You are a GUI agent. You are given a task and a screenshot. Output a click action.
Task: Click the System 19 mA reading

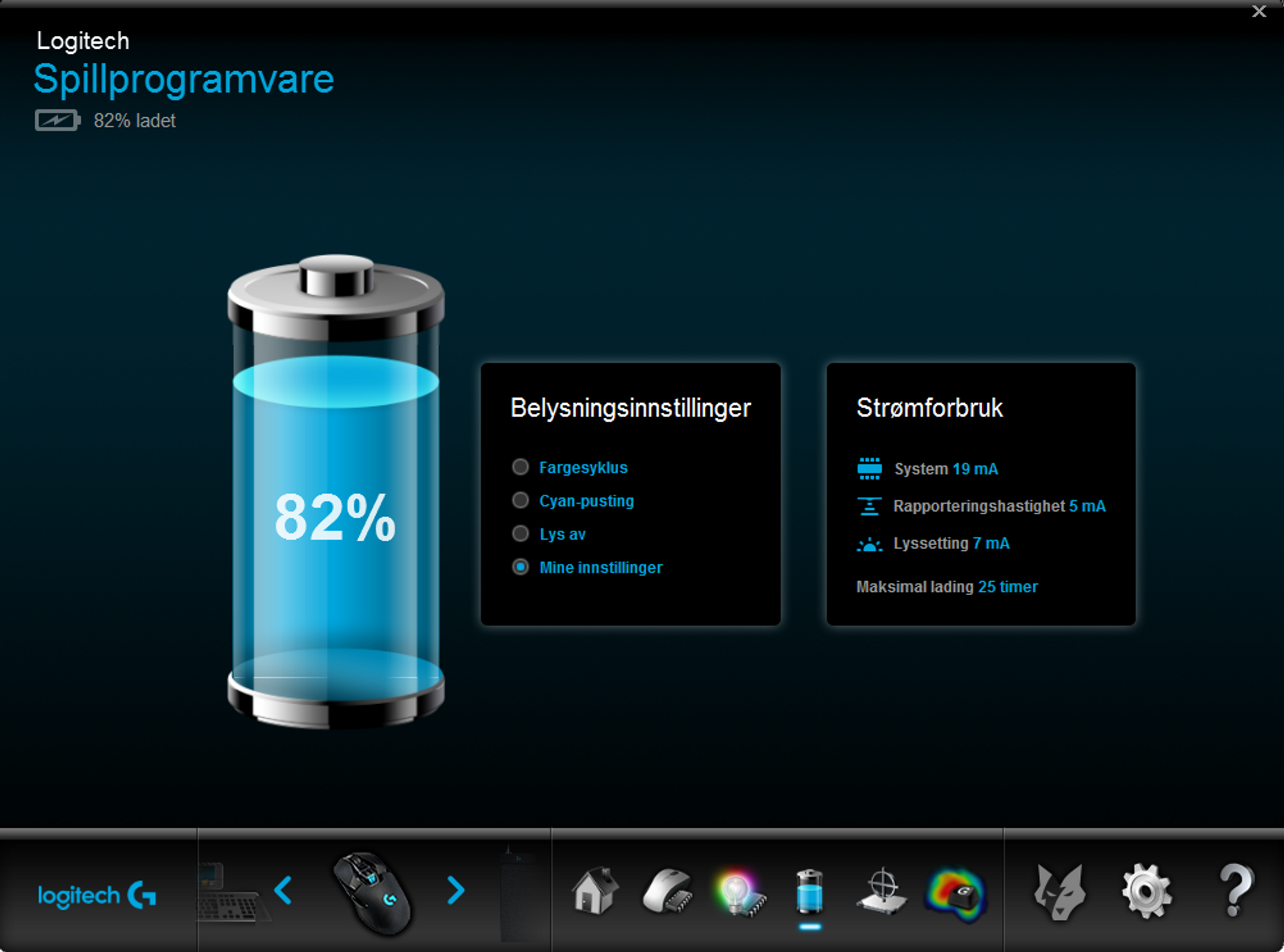click(946, 469)
